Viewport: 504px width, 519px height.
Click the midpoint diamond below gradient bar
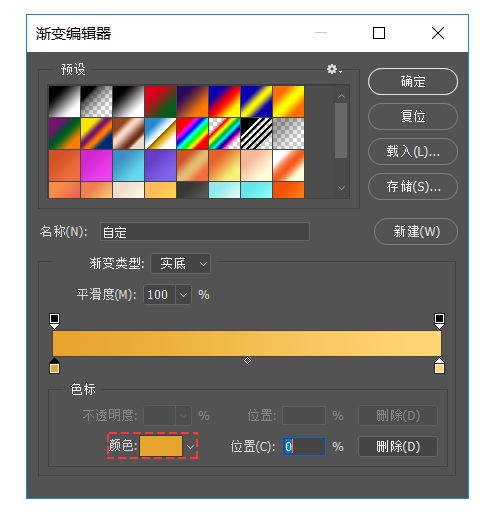(247, 361)
